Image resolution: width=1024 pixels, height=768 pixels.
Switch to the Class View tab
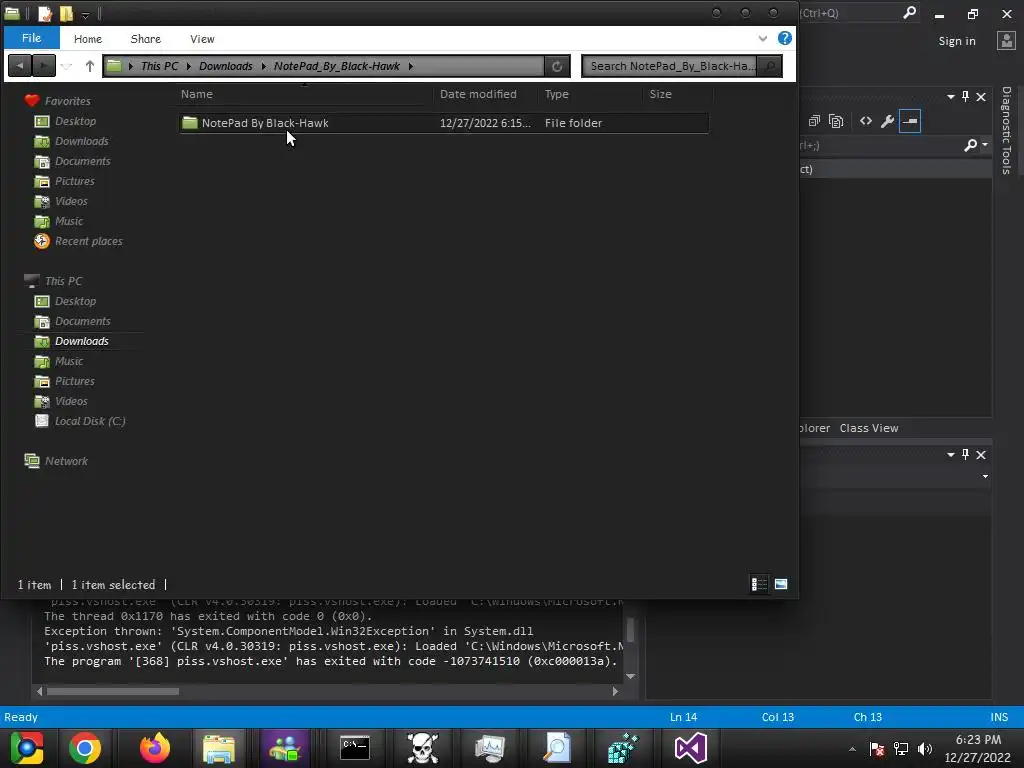pyautogui.click(x=869, y=428)
